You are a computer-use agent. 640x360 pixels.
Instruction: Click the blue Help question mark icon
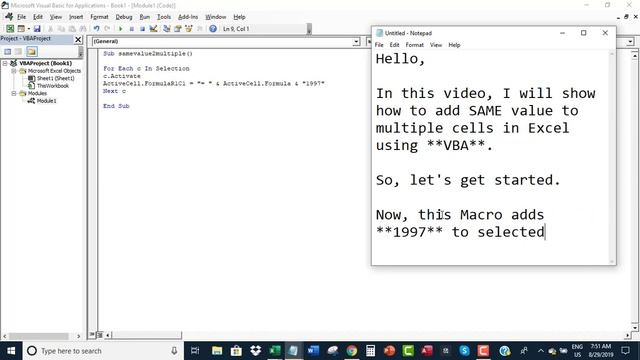[x=213, y=29]
